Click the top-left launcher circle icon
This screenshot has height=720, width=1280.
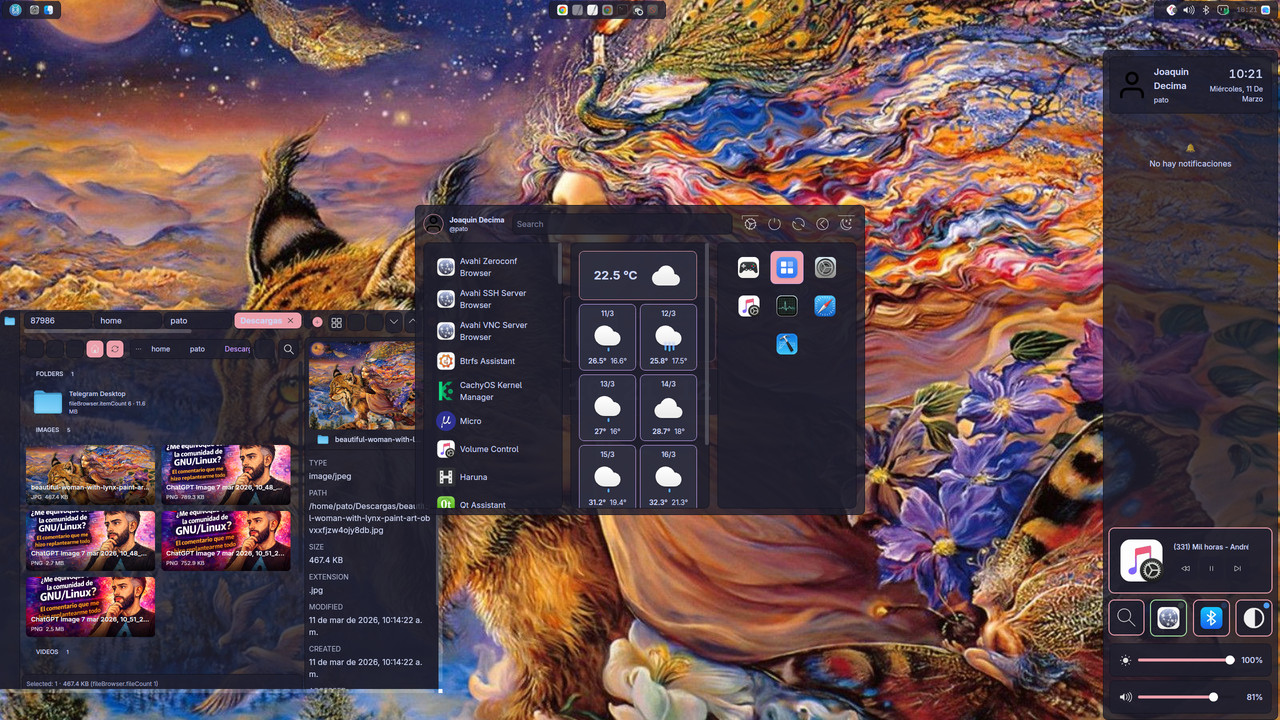click(16, 10)
